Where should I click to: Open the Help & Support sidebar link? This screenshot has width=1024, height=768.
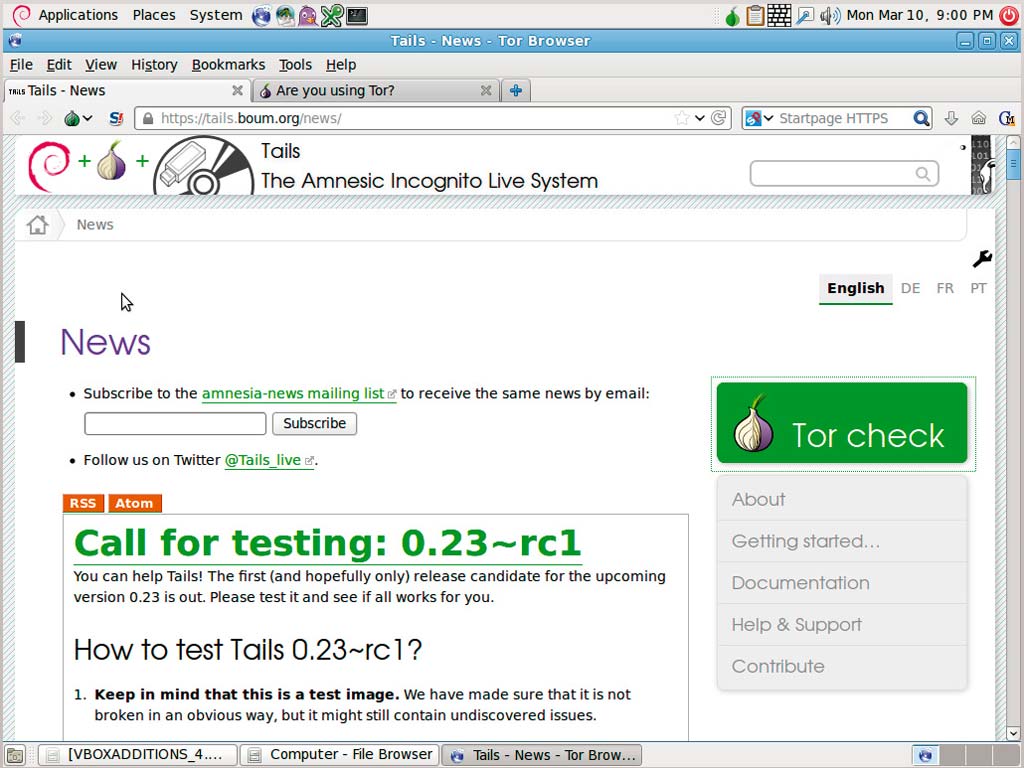point(796,625)
